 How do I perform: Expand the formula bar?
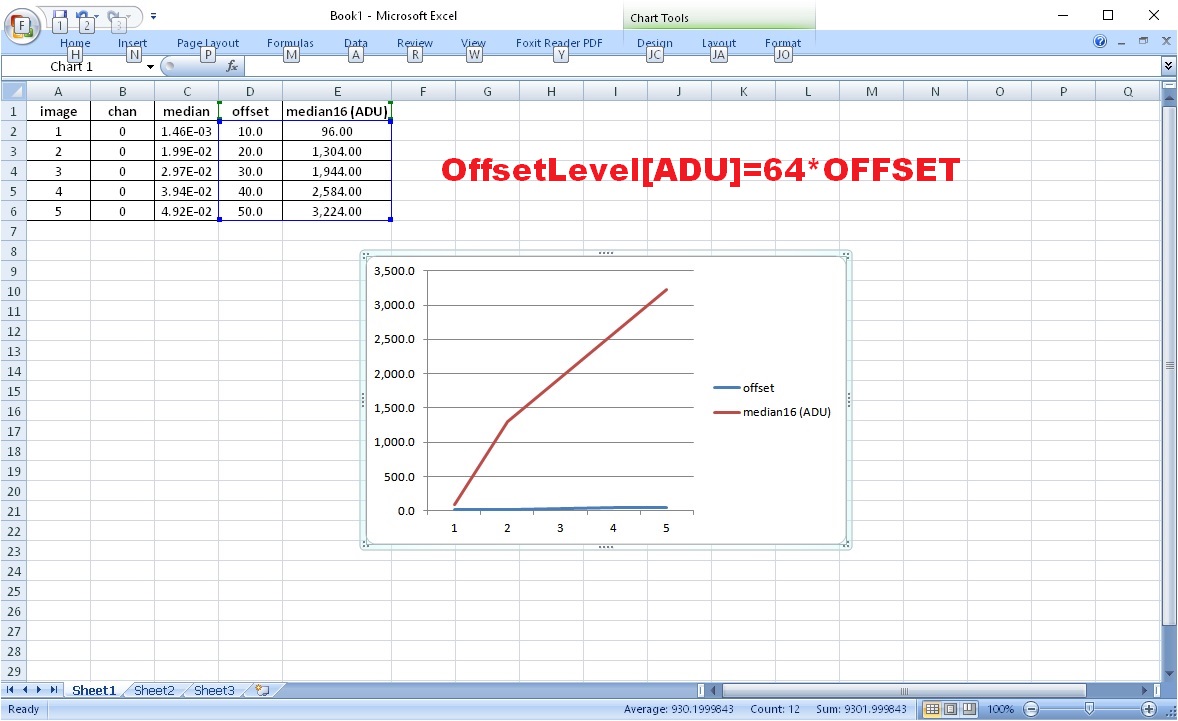pos(1168,66)
